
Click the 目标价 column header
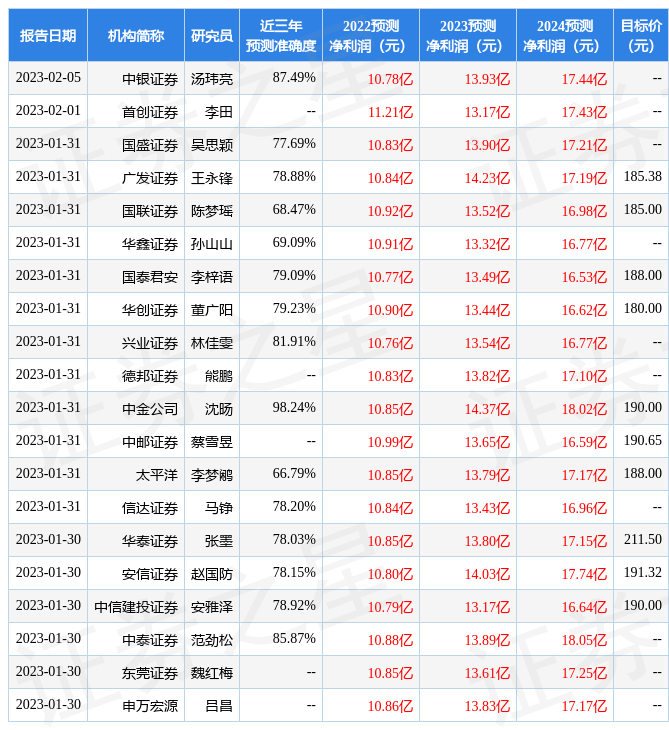pyautogui.click(x=641, y=35)
